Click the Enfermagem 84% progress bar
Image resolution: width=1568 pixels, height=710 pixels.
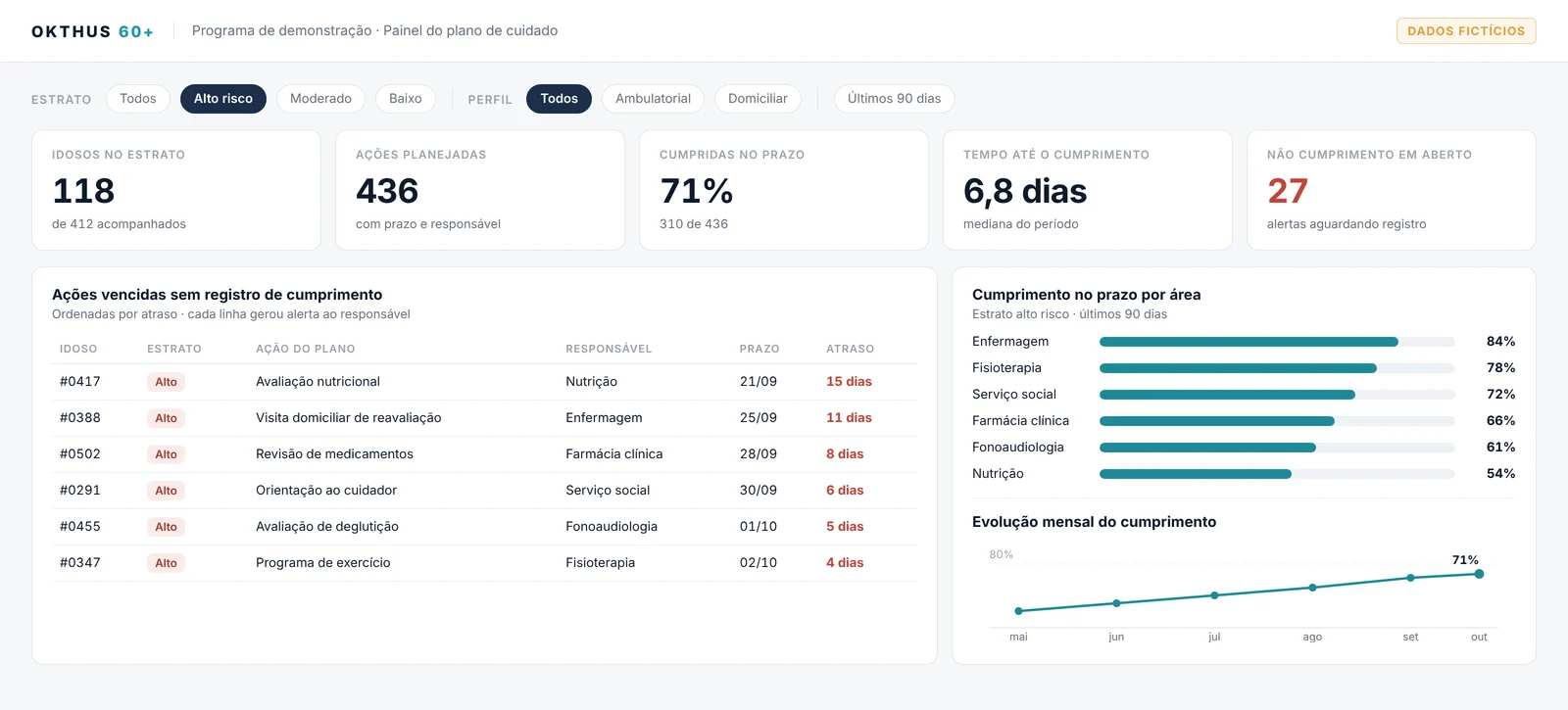[x=1277, y=342]
